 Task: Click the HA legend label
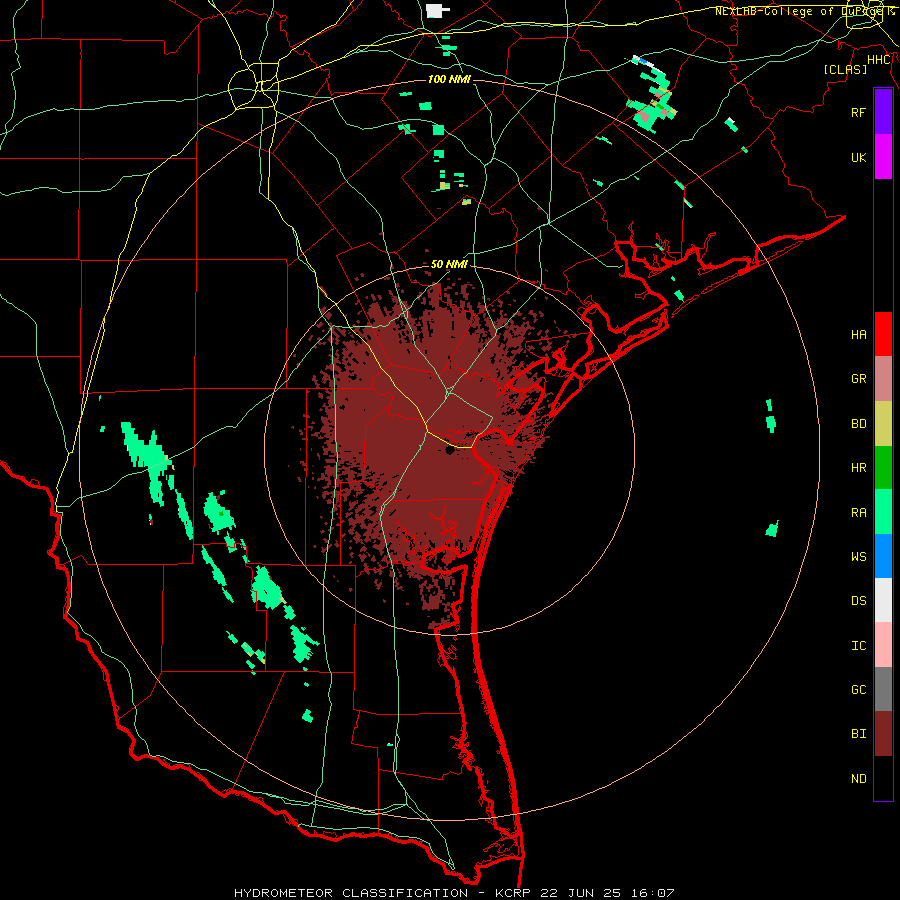(x=859, y=335)
